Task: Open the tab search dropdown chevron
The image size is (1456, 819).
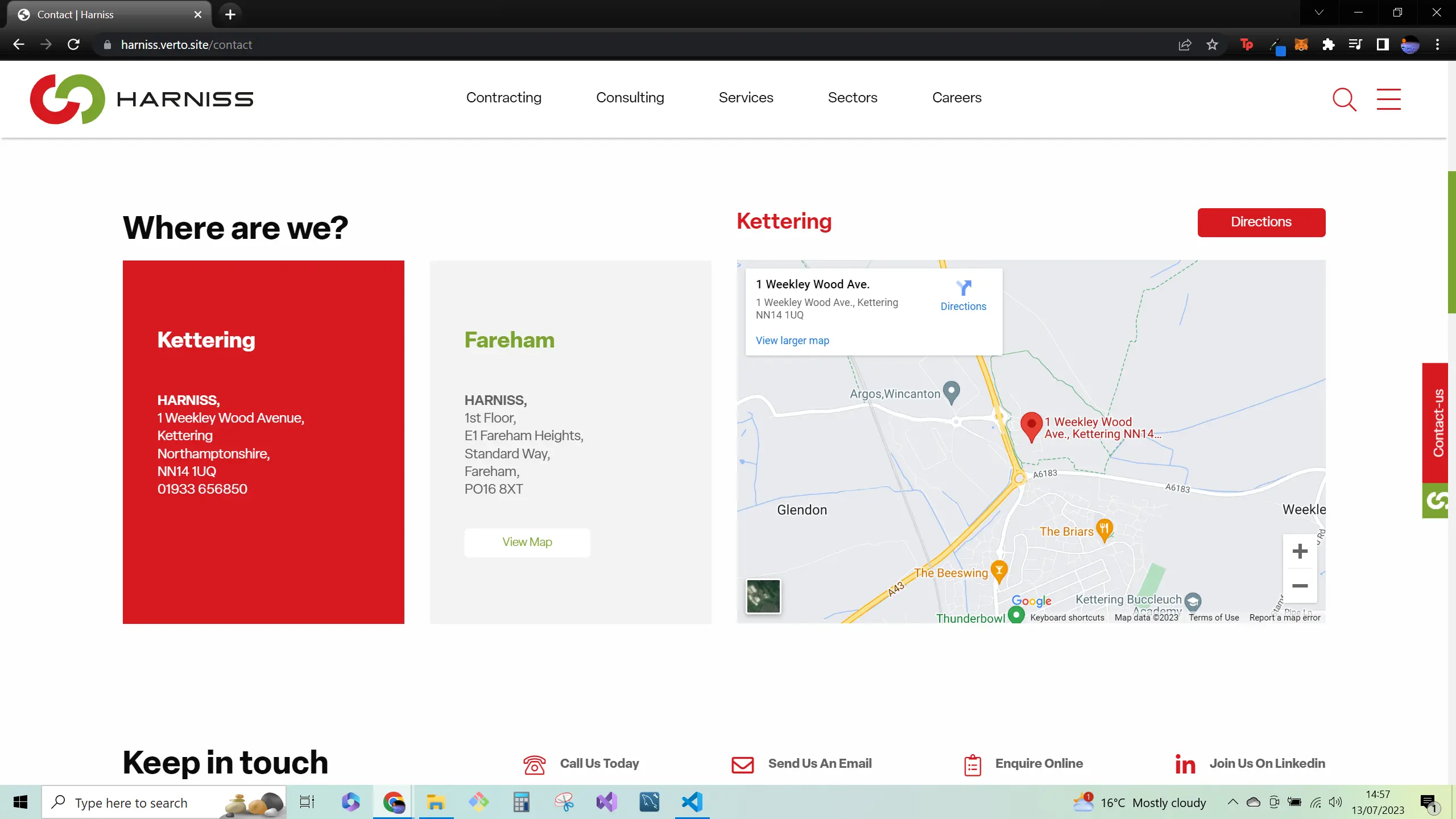Action: (x=1318, y=13)
